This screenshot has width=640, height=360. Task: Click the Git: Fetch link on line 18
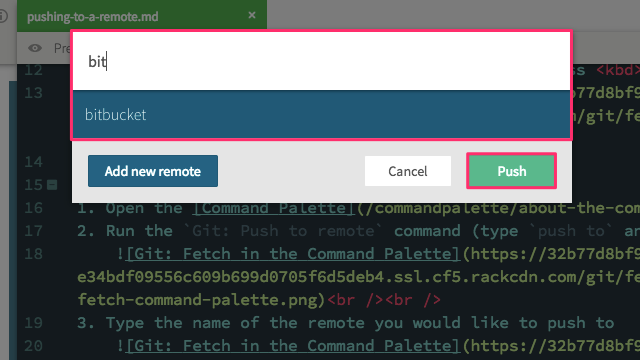(293, 254)
